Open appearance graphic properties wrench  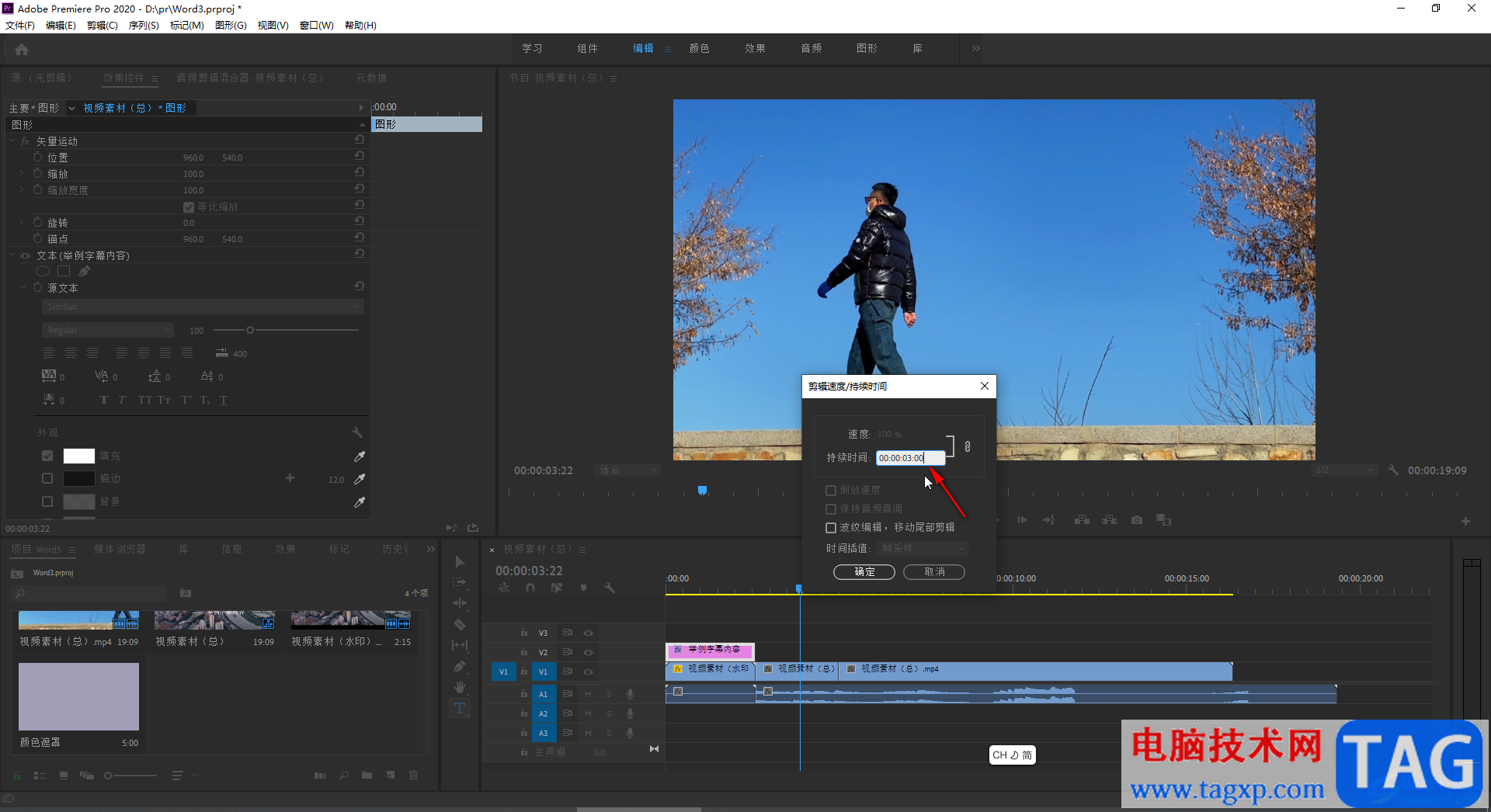pos(357,432)
